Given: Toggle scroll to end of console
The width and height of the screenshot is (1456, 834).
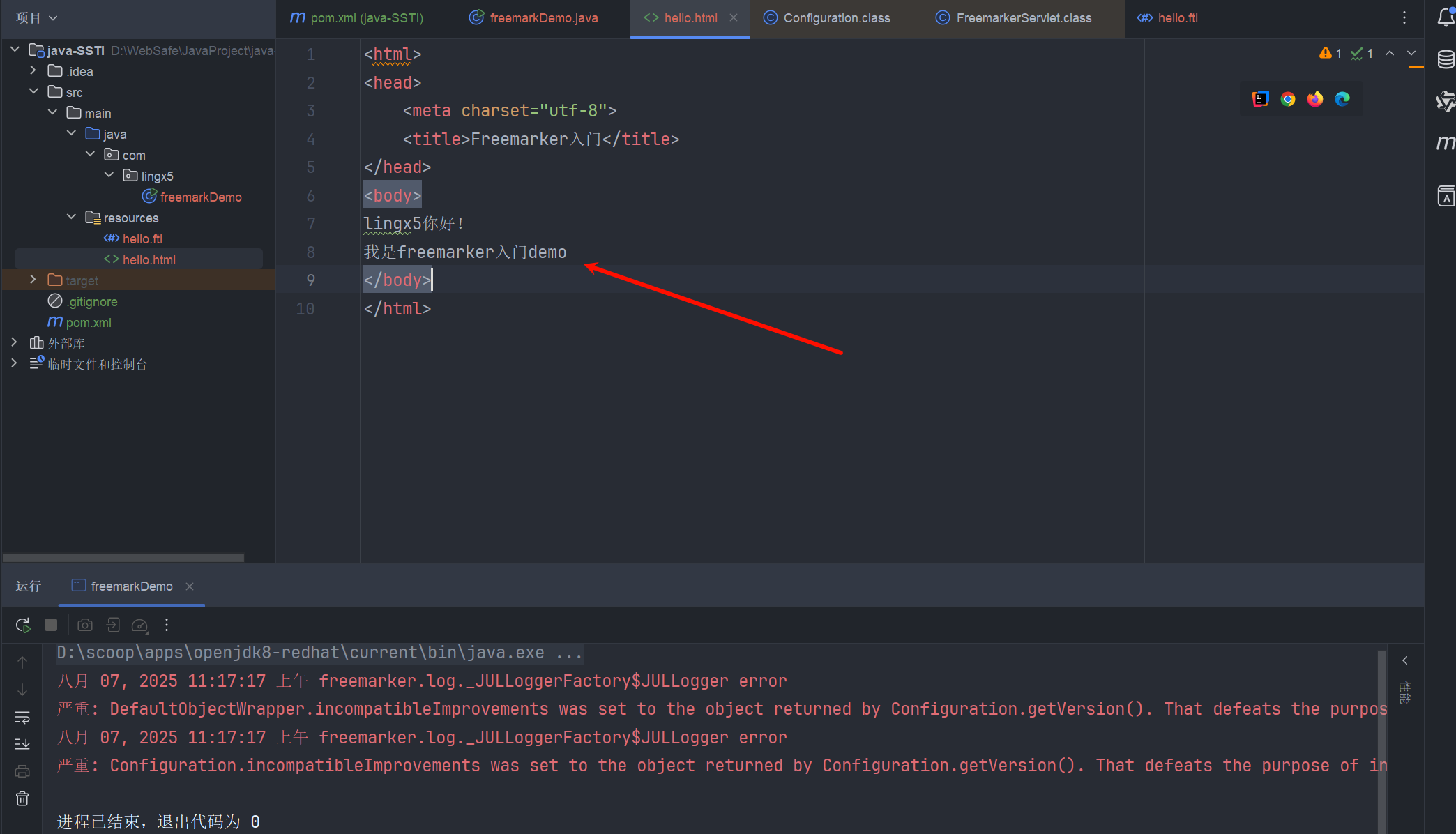Looking at the screenshot, I should [22, 744].
